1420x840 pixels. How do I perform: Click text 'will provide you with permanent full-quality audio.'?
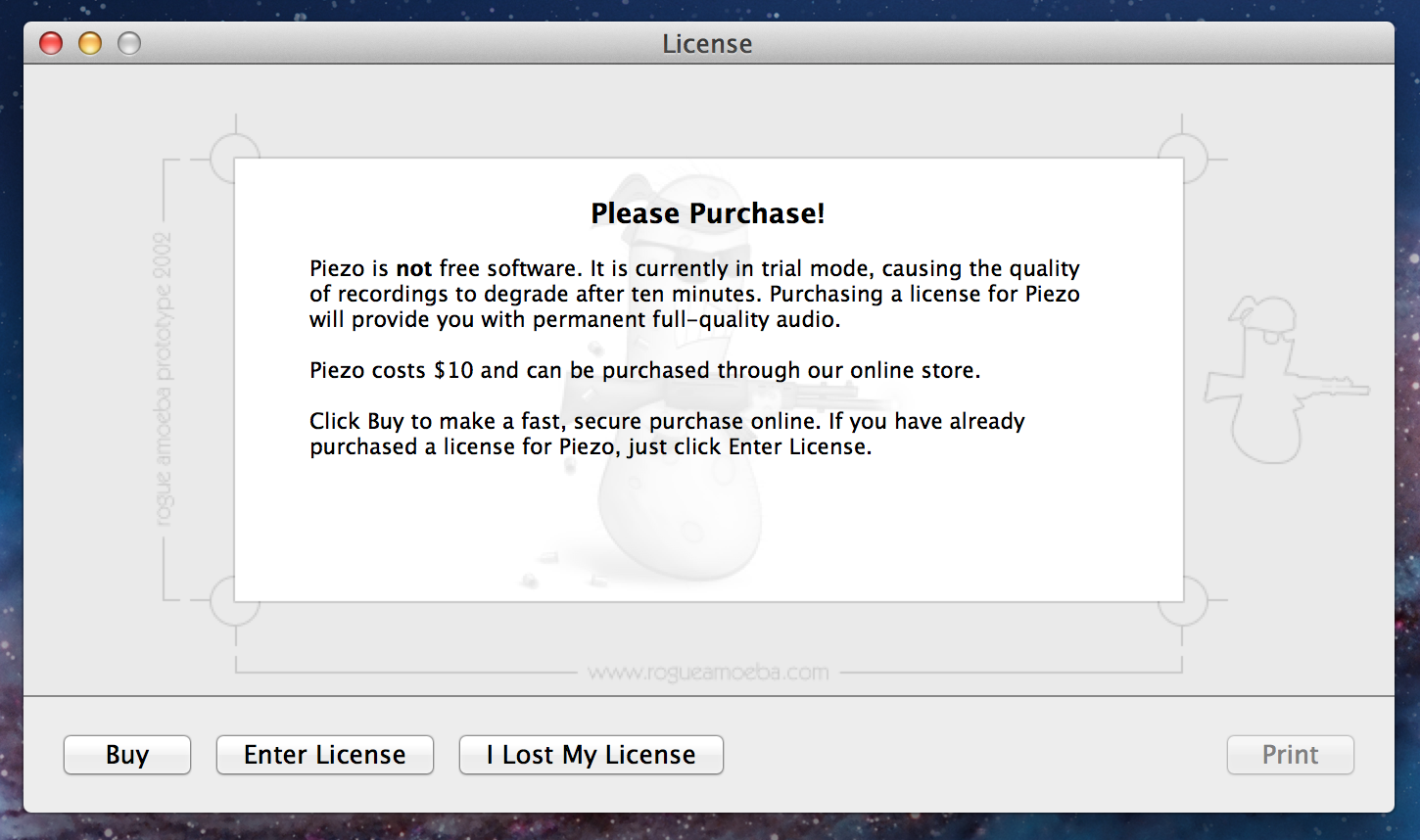click(x=575, y=320)
